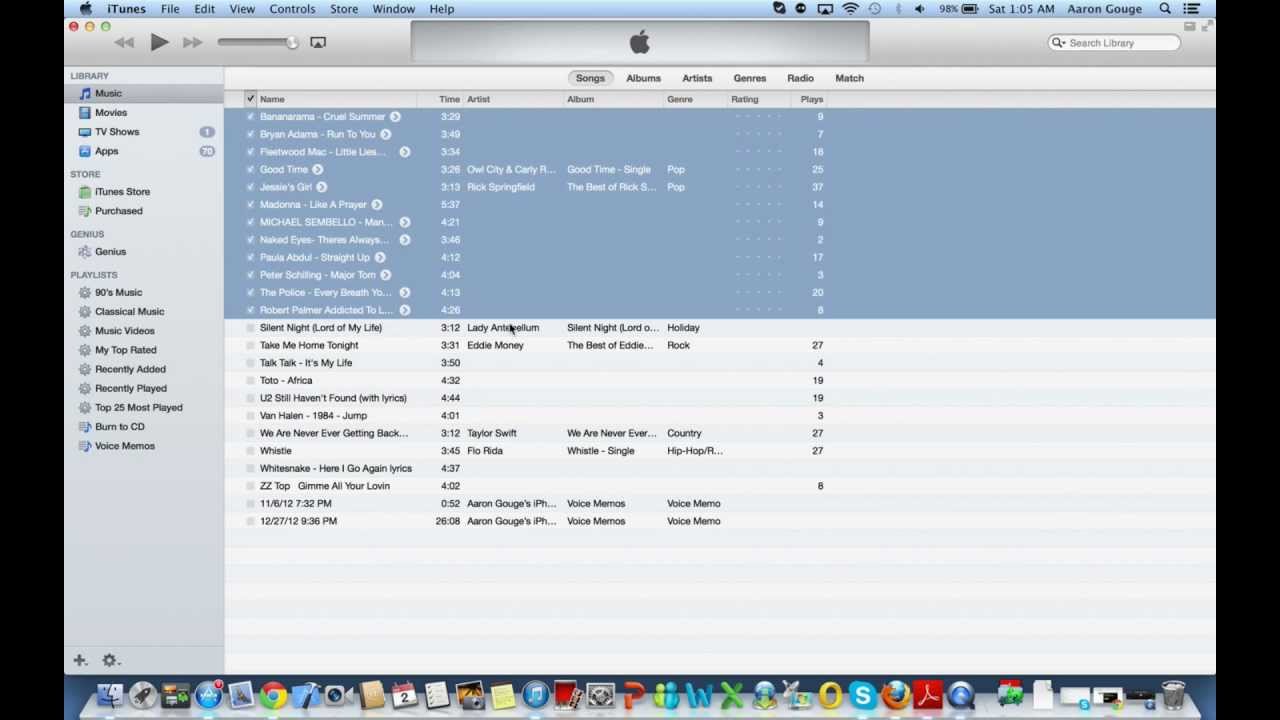
Task: Open arrow menu for Fleetwood Mac song
Action: pos(405,152)
